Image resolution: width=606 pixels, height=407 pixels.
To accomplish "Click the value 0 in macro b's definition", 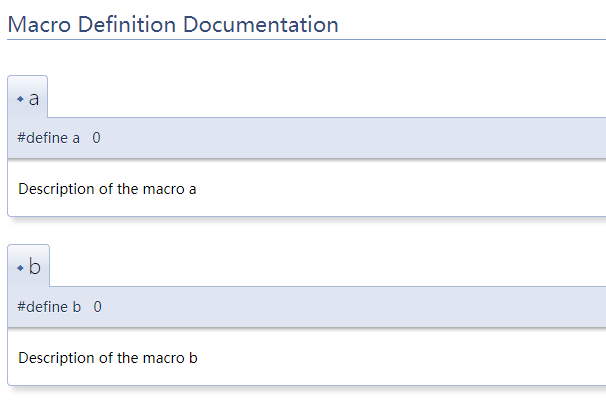I will [x=97, y=307].
